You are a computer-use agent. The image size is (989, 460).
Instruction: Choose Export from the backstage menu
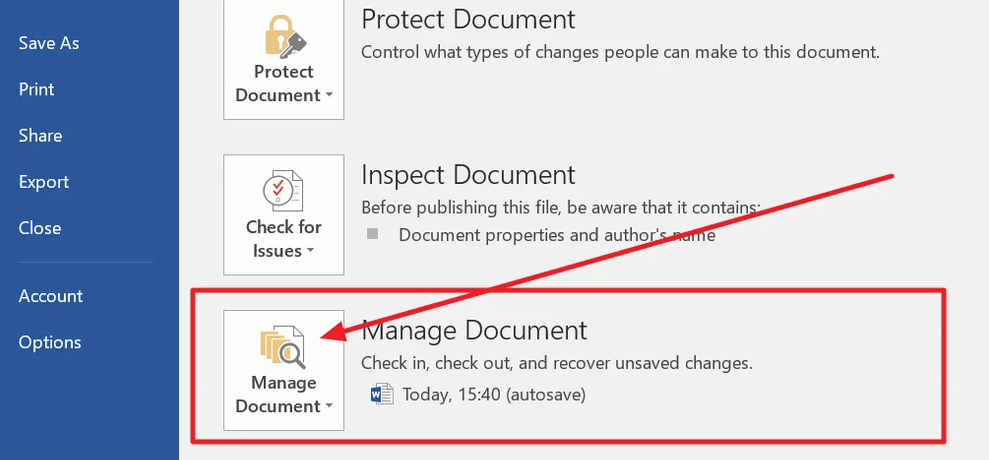44,182
